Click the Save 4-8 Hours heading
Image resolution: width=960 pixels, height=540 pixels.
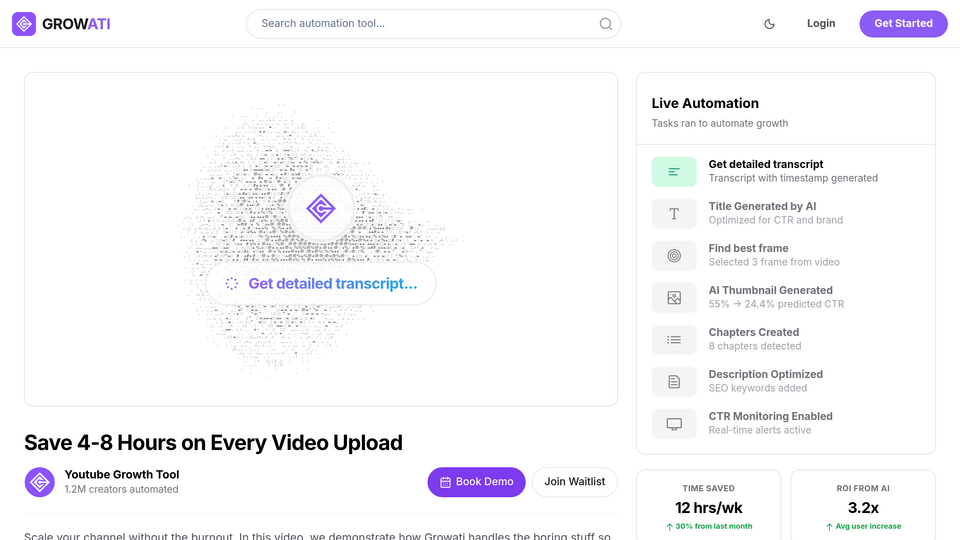coord(213,443)
